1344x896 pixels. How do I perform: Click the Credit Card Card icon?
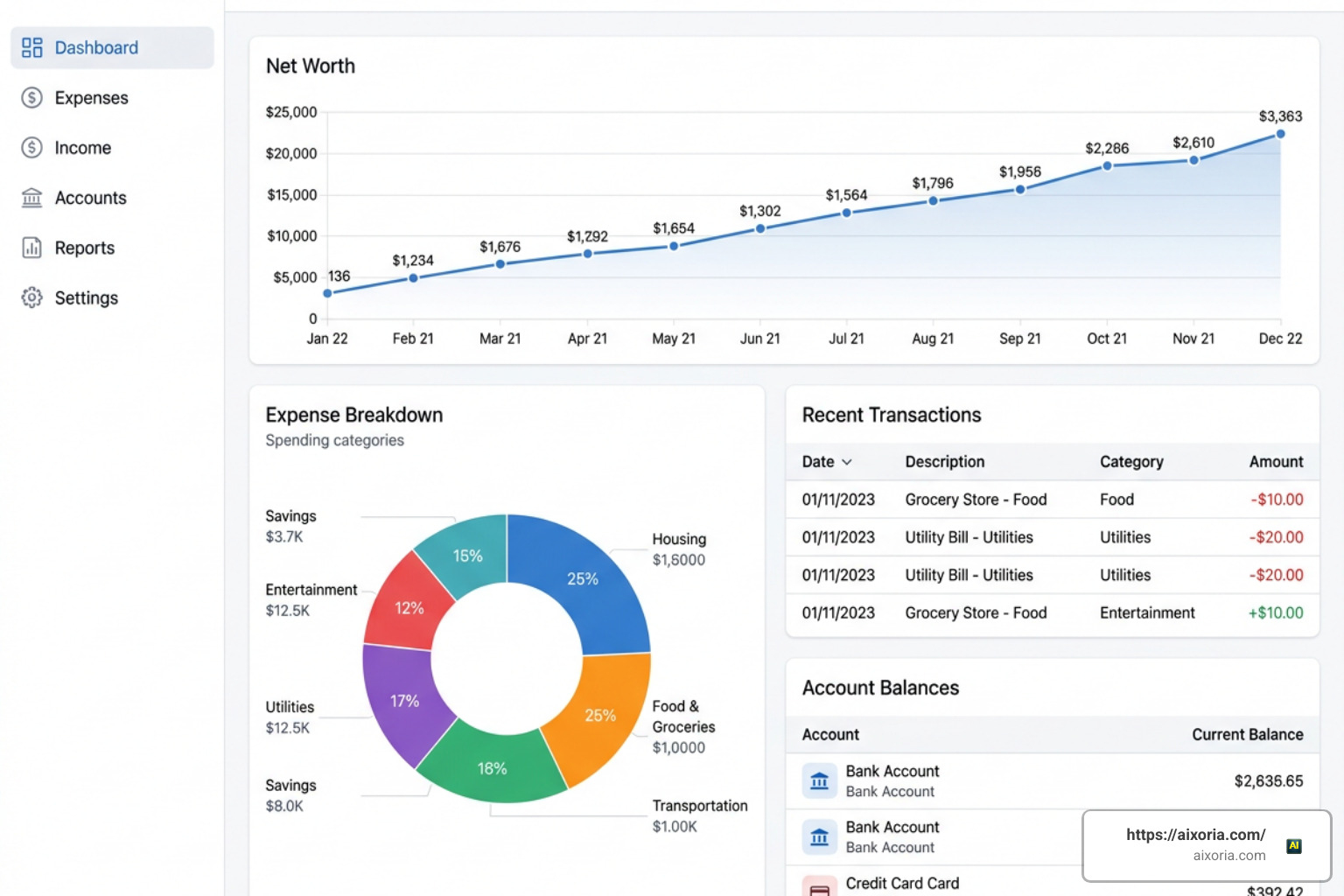click(x=819, y=885)
